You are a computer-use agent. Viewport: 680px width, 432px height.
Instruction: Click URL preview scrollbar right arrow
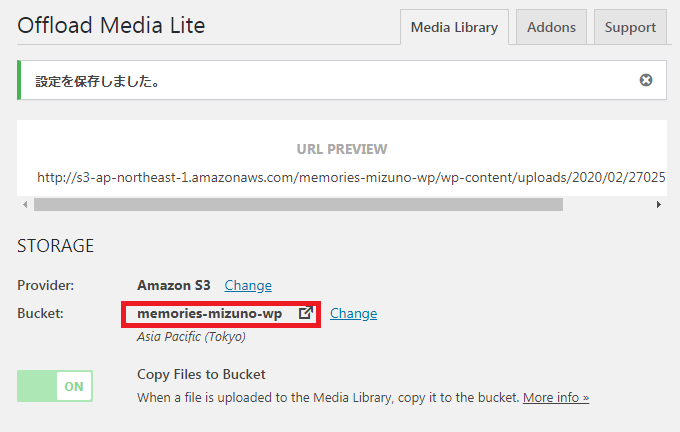(659, 204)
